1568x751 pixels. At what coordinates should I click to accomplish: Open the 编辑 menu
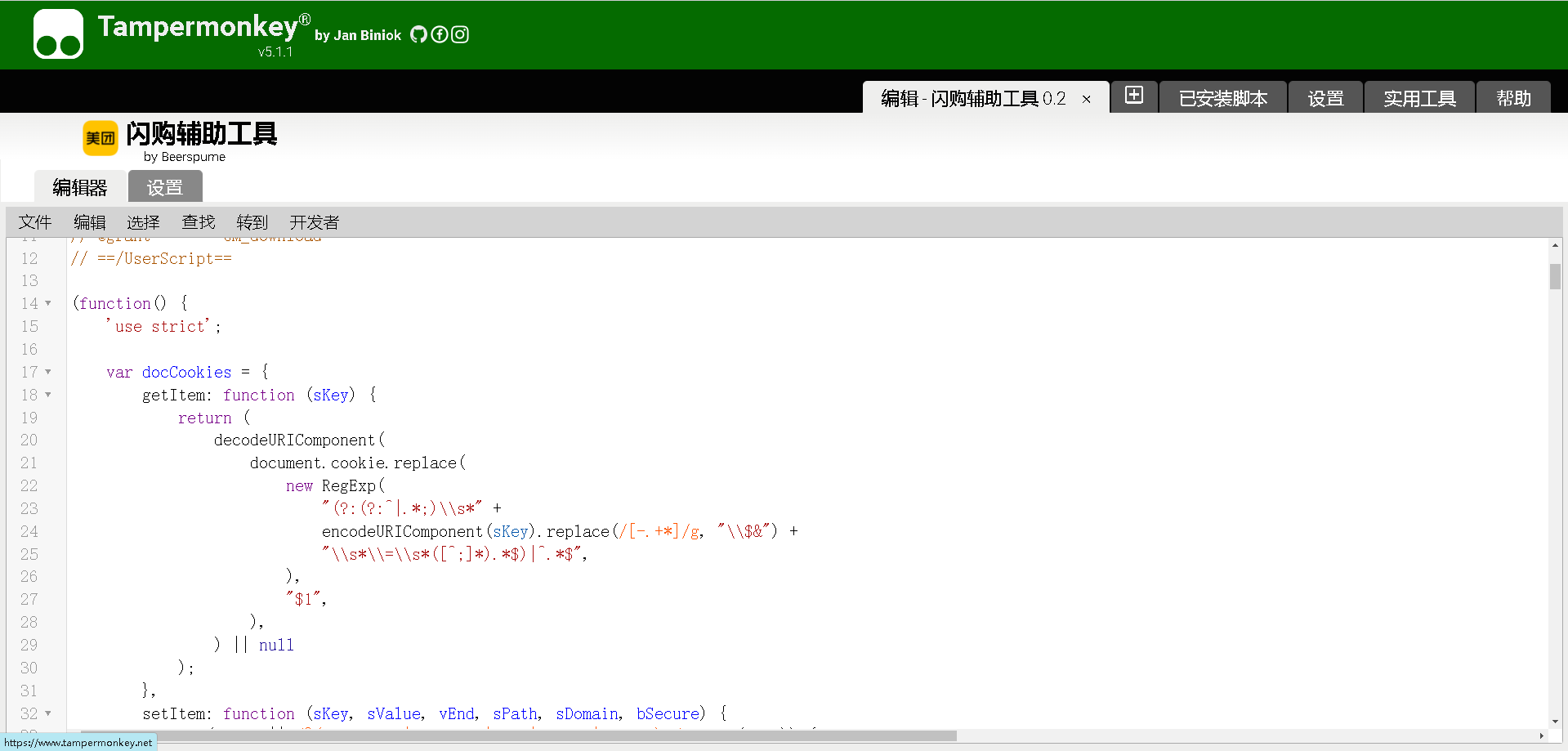click(x=90, y=222)
